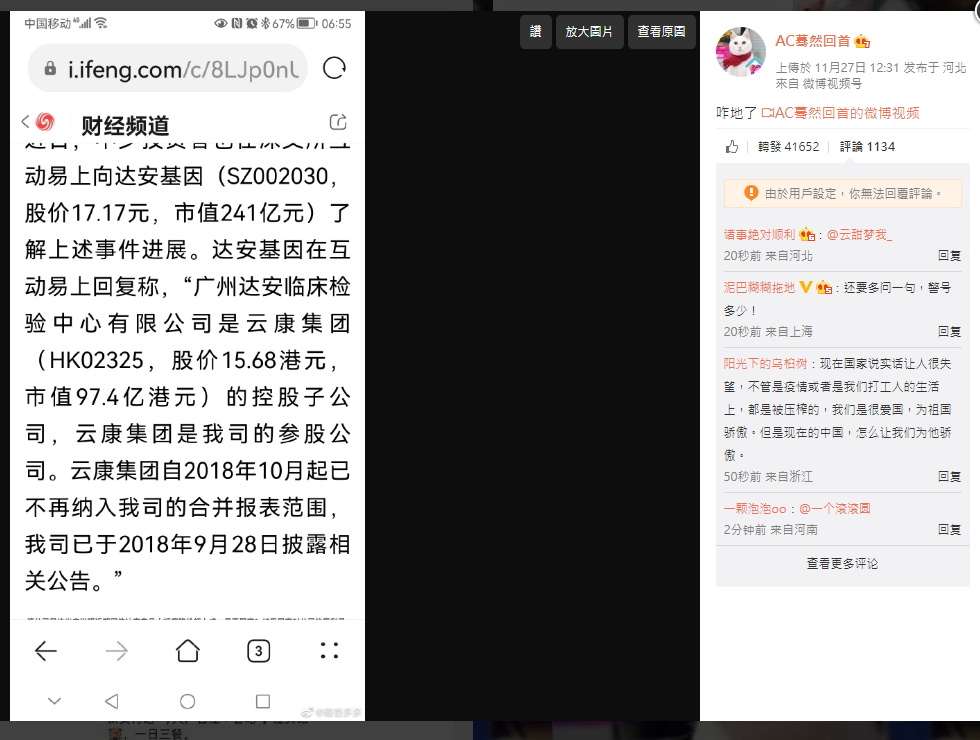Click the Bluetooth icon in the phone status bar

[x=265, y=23]
